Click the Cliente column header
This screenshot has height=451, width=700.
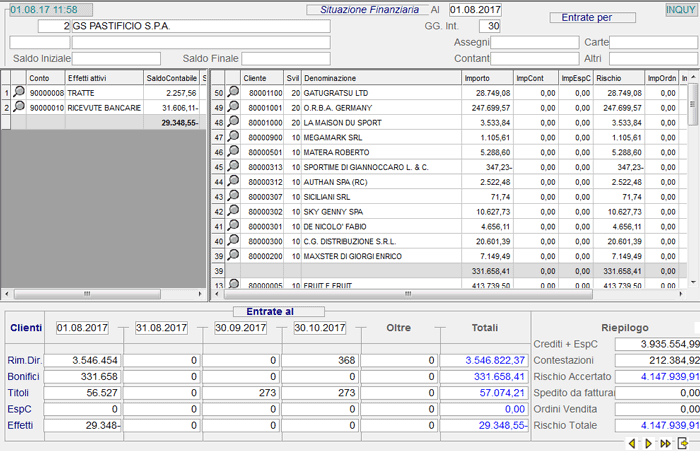click(x=262, y=78)
